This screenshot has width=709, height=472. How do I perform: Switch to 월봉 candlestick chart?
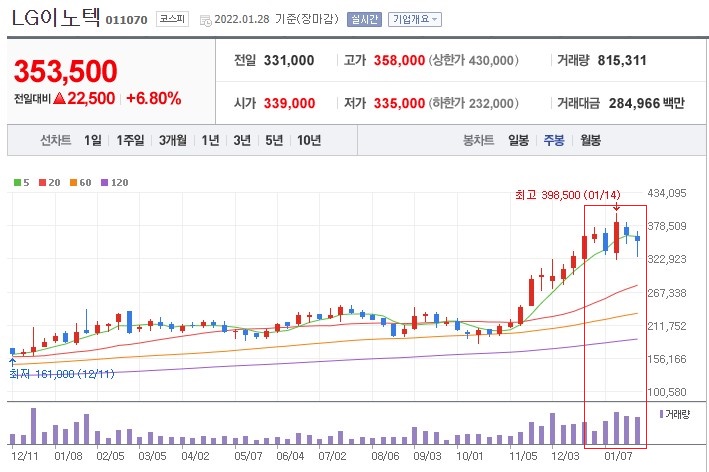591,140
